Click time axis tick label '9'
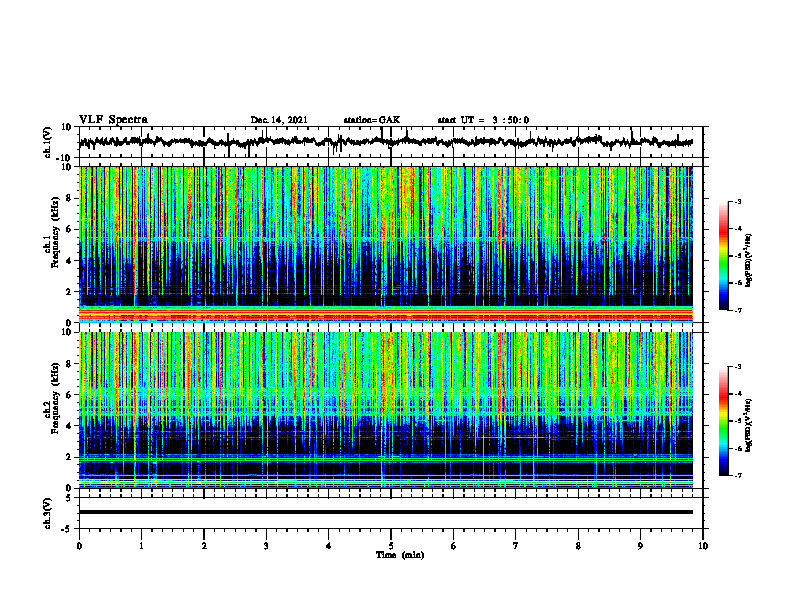This screenshot has height=612, width=792. pyautogui.click(x=640, y=546)
